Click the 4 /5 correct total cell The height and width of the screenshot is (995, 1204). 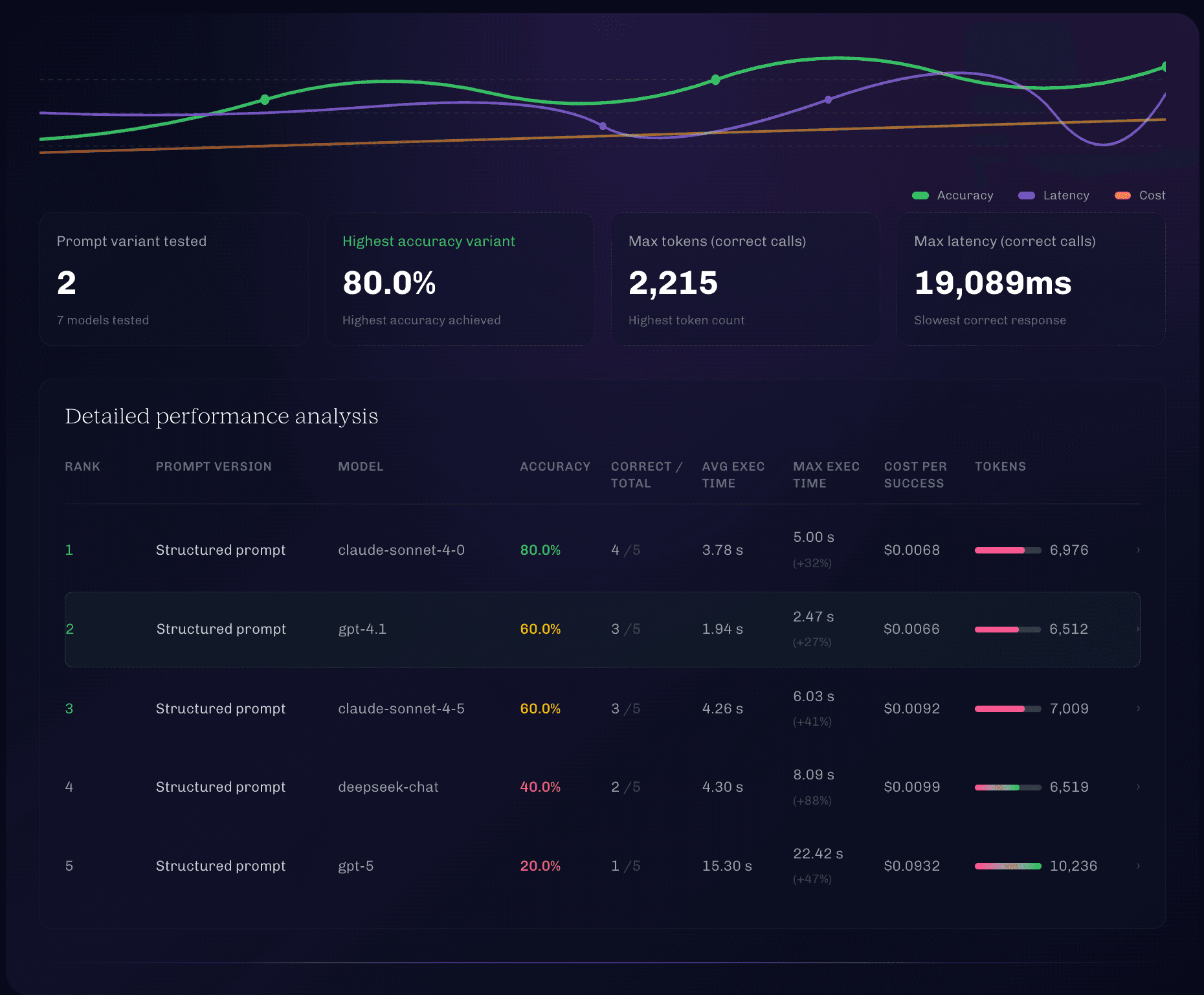(x=626, y=550)
